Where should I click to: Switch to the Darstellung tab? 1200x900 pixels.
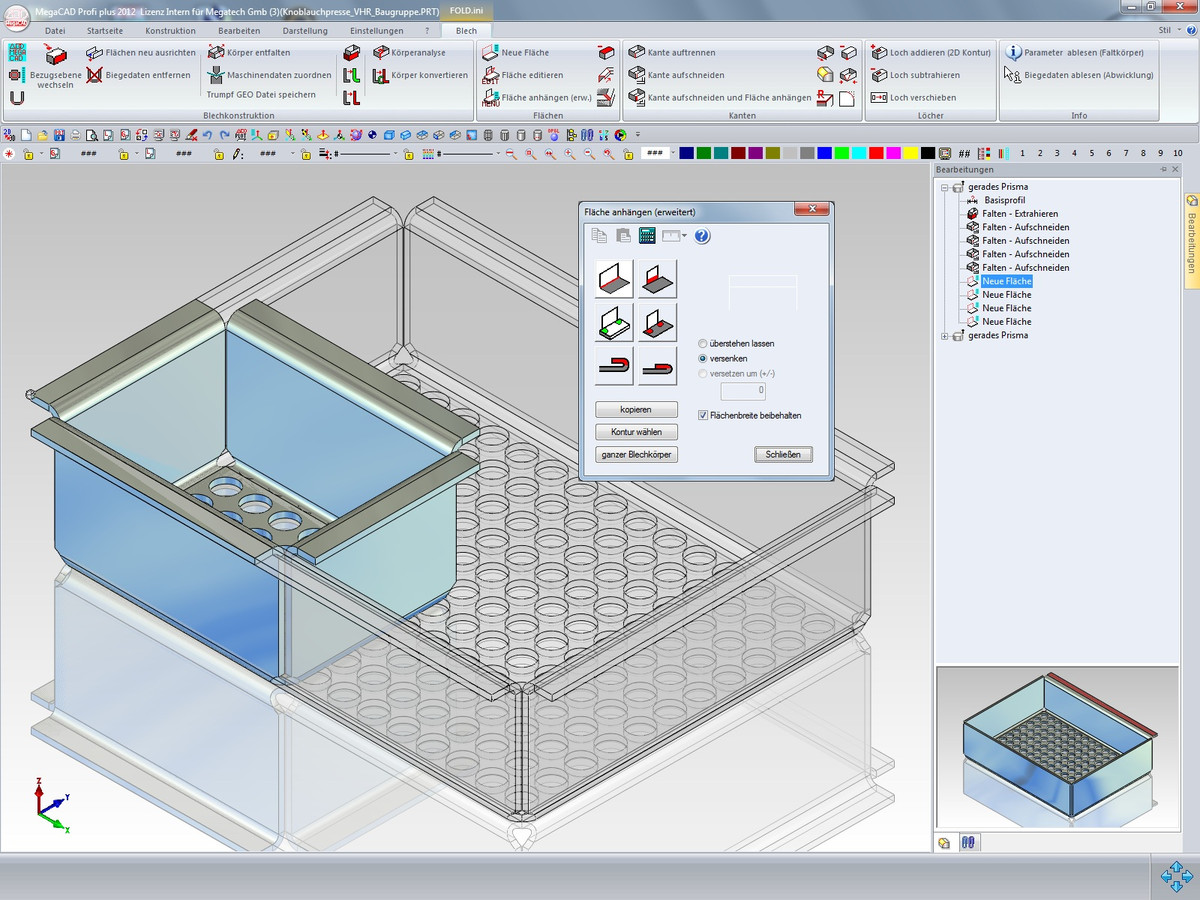(x=305, y=31)
